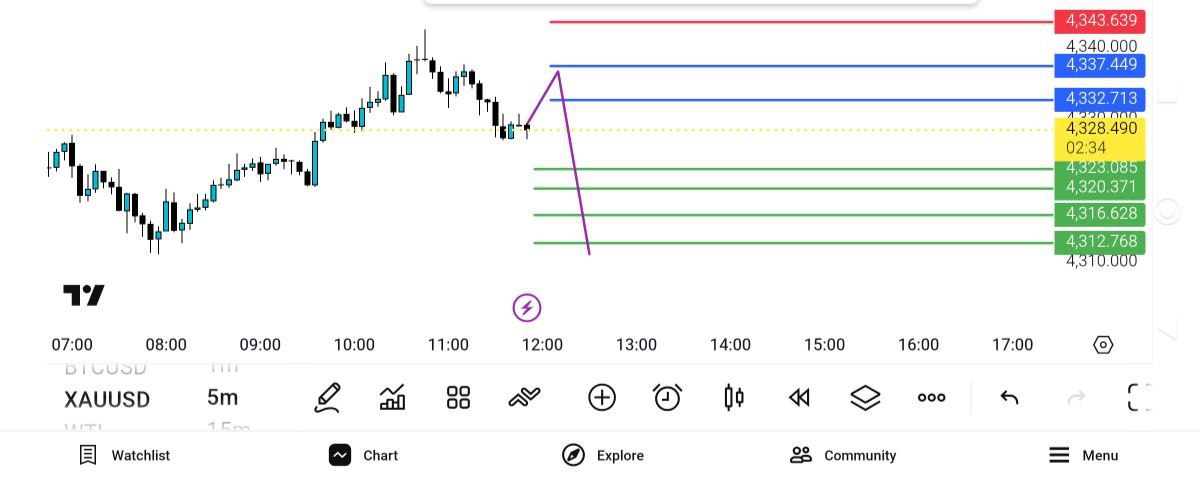This screenshot has height=480, width=1200.
Task: Open more options three dots
Action: click(x=931, y=398)
